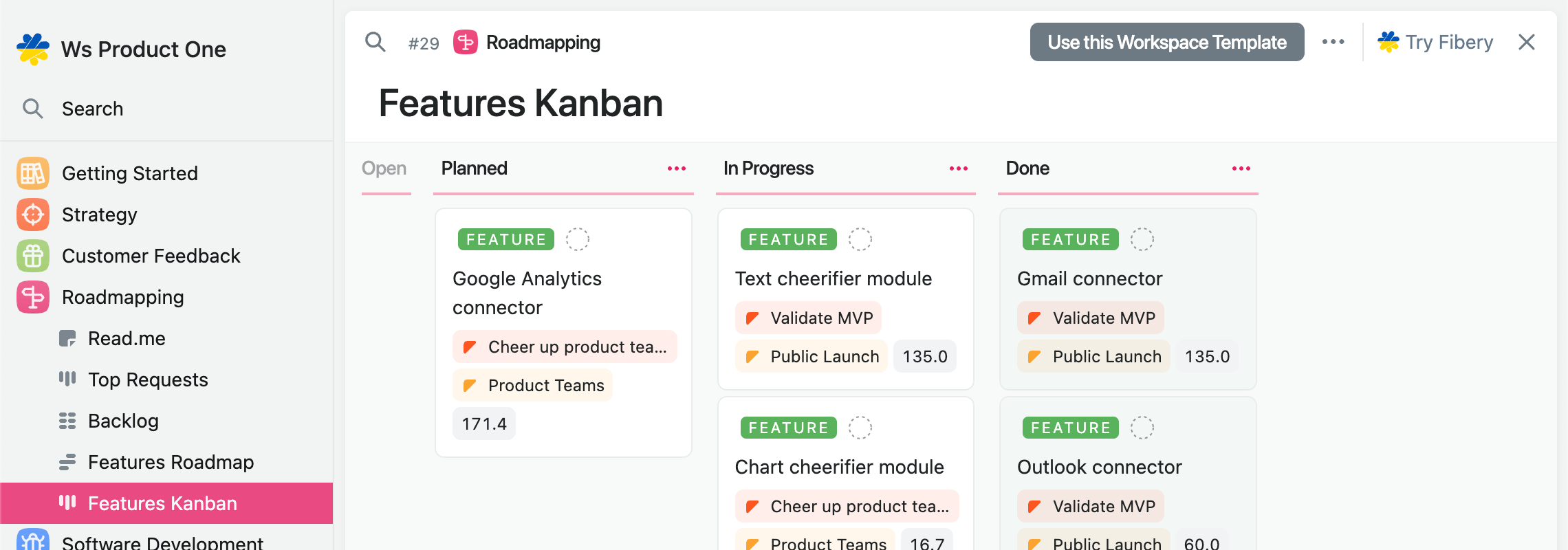Click Public Launch tag on Text cheerifier card
This screenshot has width=1568, height=550.
click(811, 356)
